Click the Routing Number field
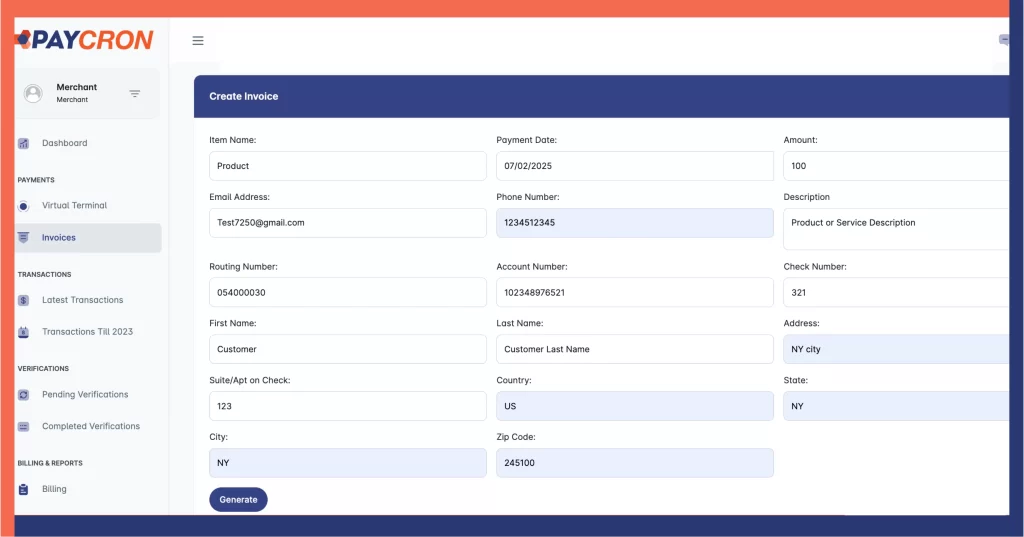 (347, 293)
